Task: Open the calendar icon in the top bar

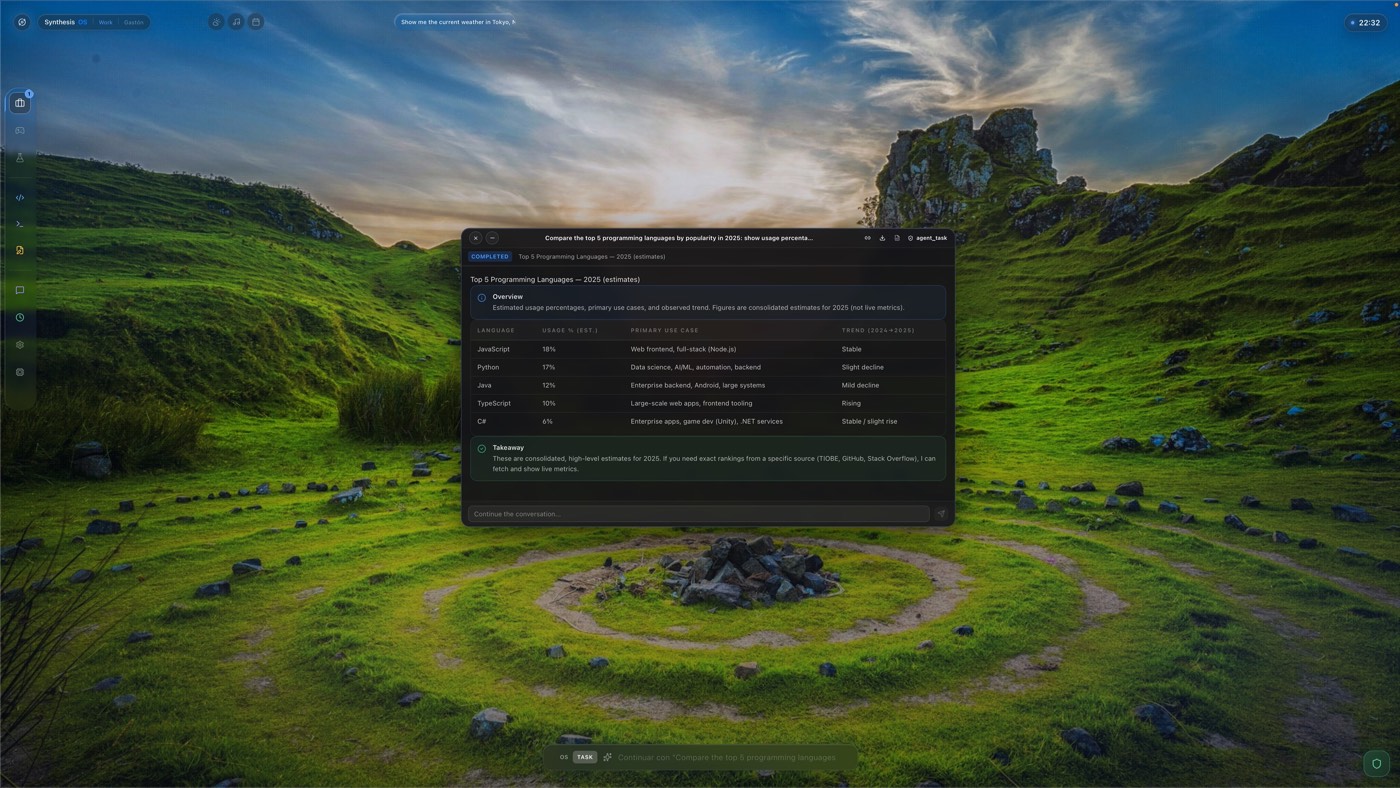Action: (x=256, y=22)
